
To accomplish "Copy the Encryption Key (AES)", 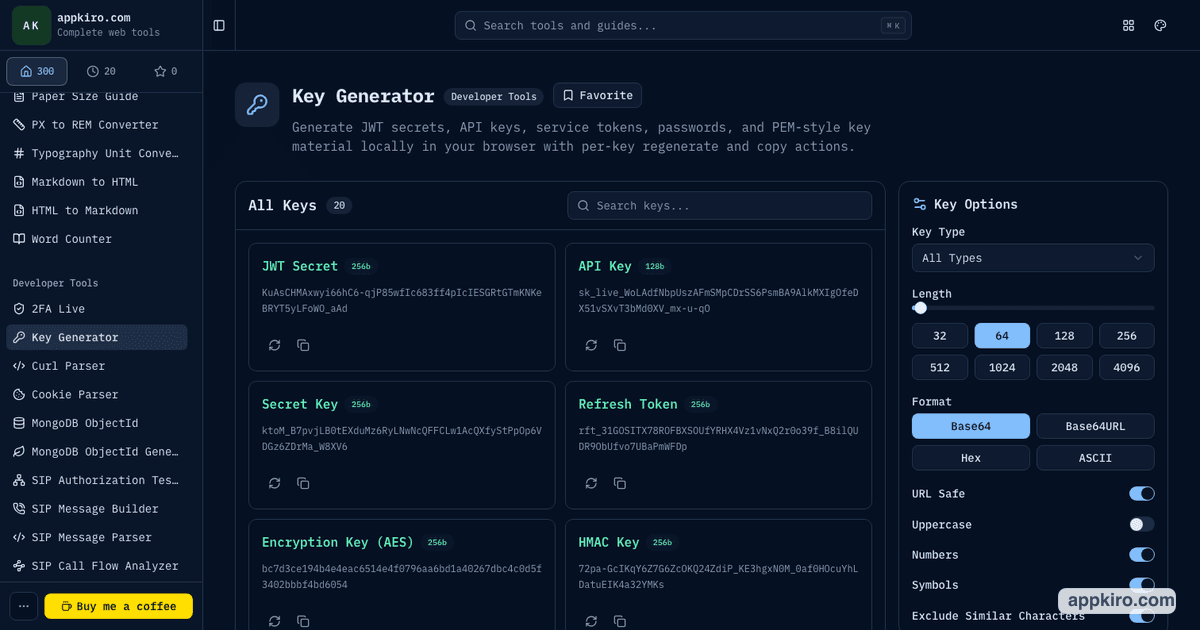I will click(x=303, y=621).
